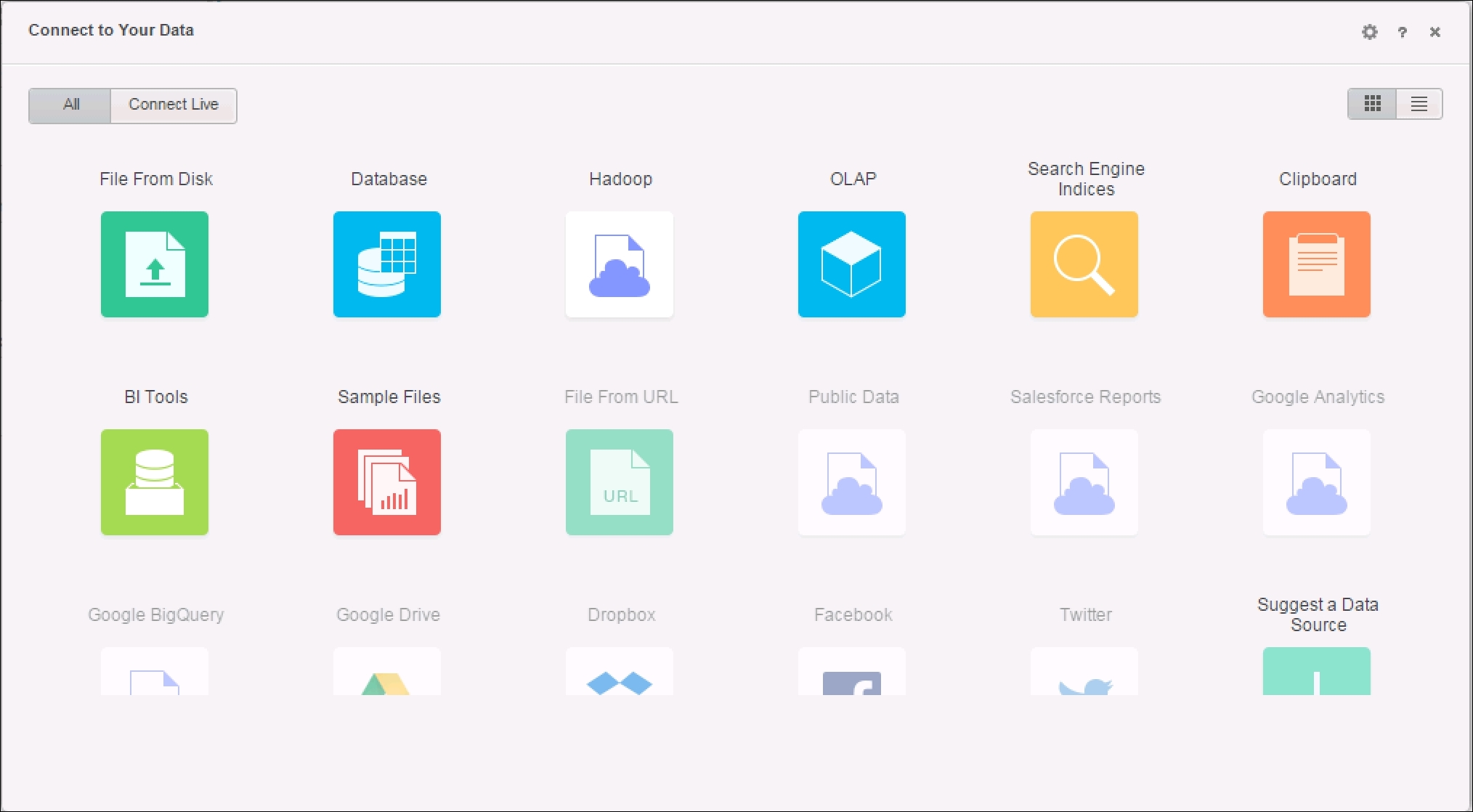Viewport: 1473px width, 812px height.
Task: Click the Dropbox label text
Action: tap(621, 615)
